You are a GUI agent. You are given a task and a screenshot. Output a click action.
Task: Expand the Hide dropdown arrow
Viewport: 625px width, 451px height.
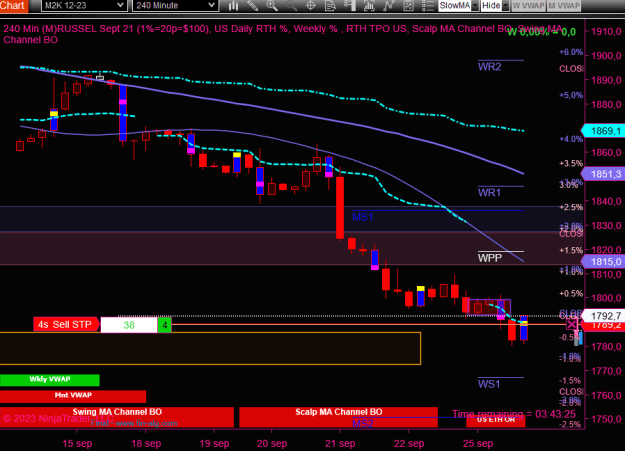(505, 6)
